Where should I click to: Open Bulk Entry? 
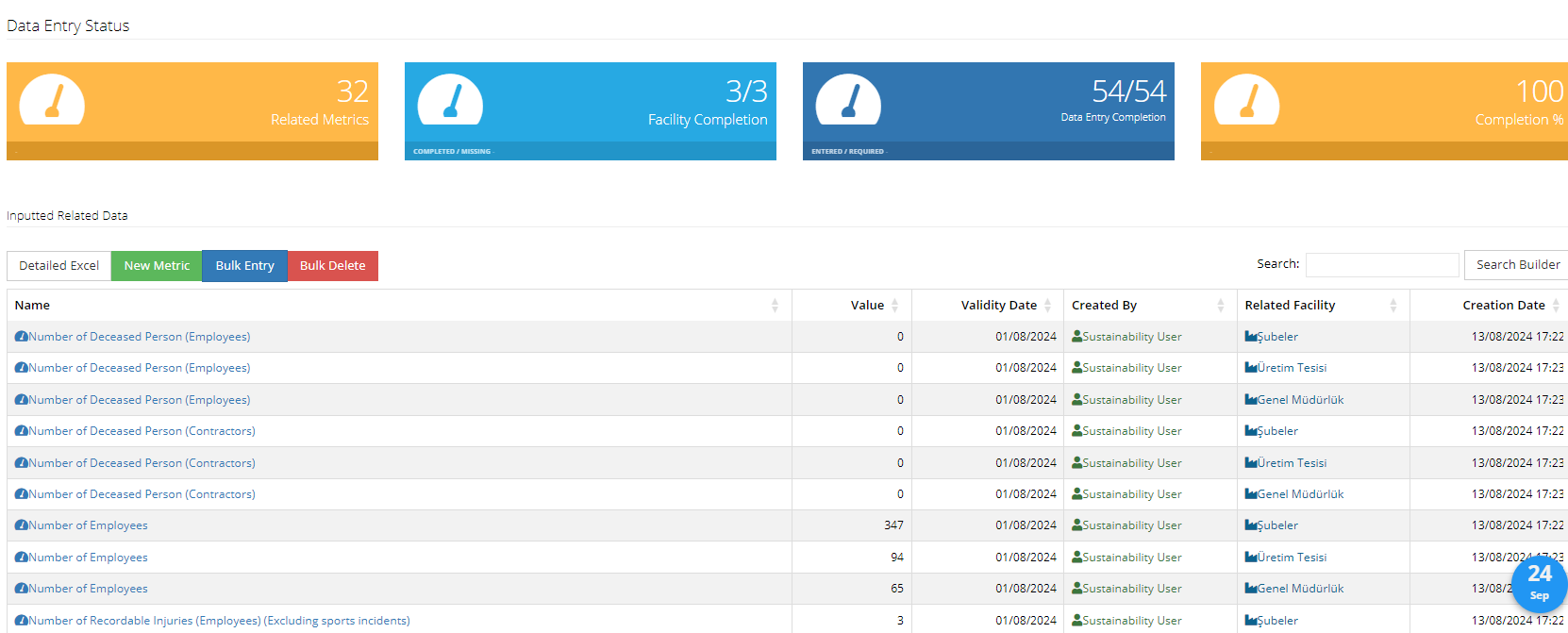point(244,266)
